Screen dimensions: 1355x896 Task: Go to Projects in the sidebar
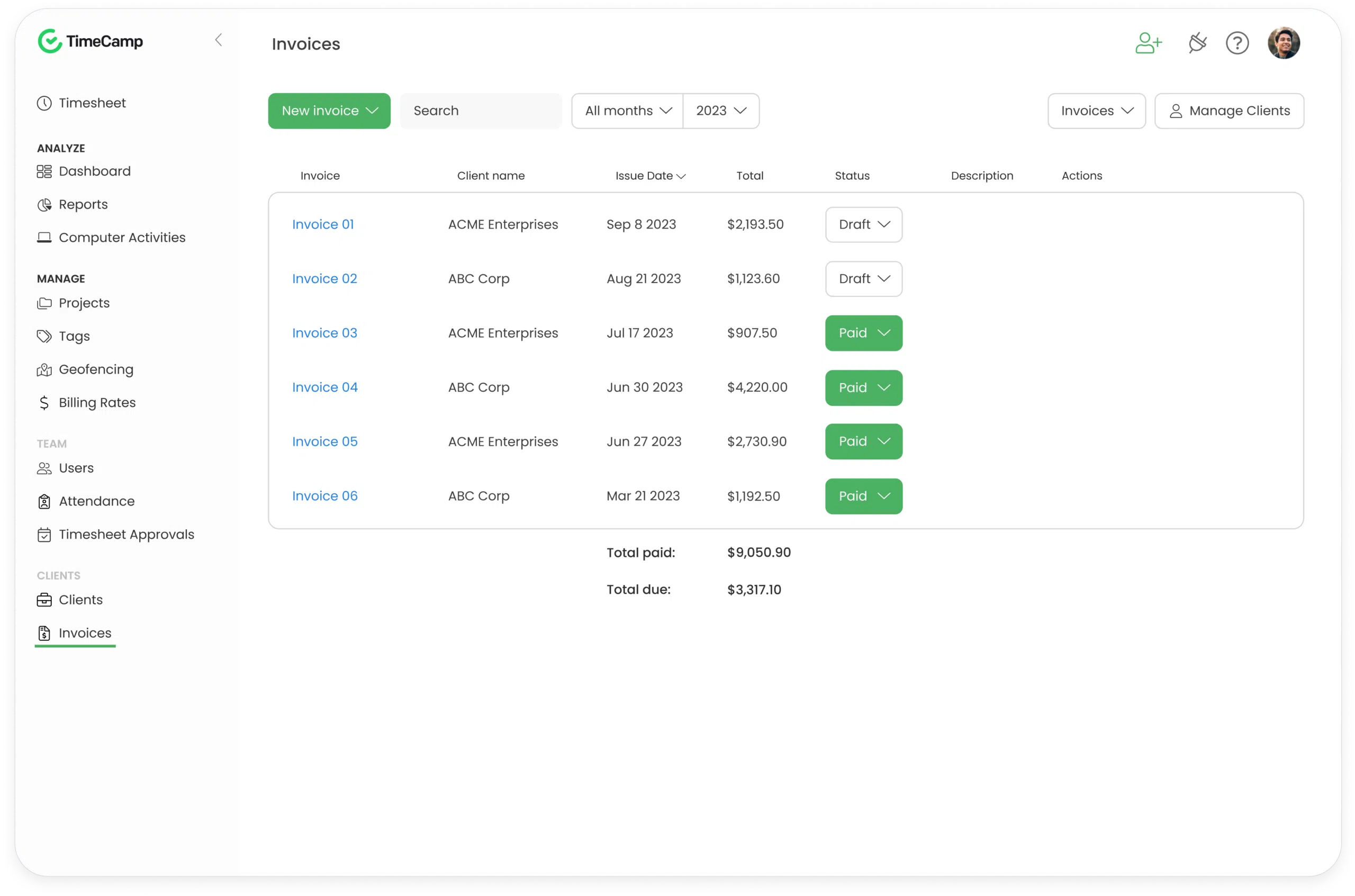pyautogui.click(x=73, y=303)
